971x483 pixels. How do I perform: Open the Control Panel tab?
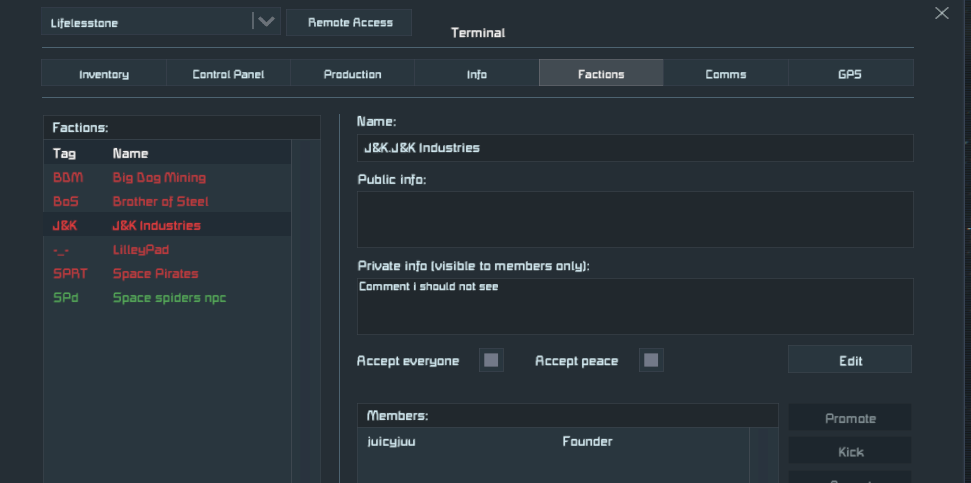[228, 74]
